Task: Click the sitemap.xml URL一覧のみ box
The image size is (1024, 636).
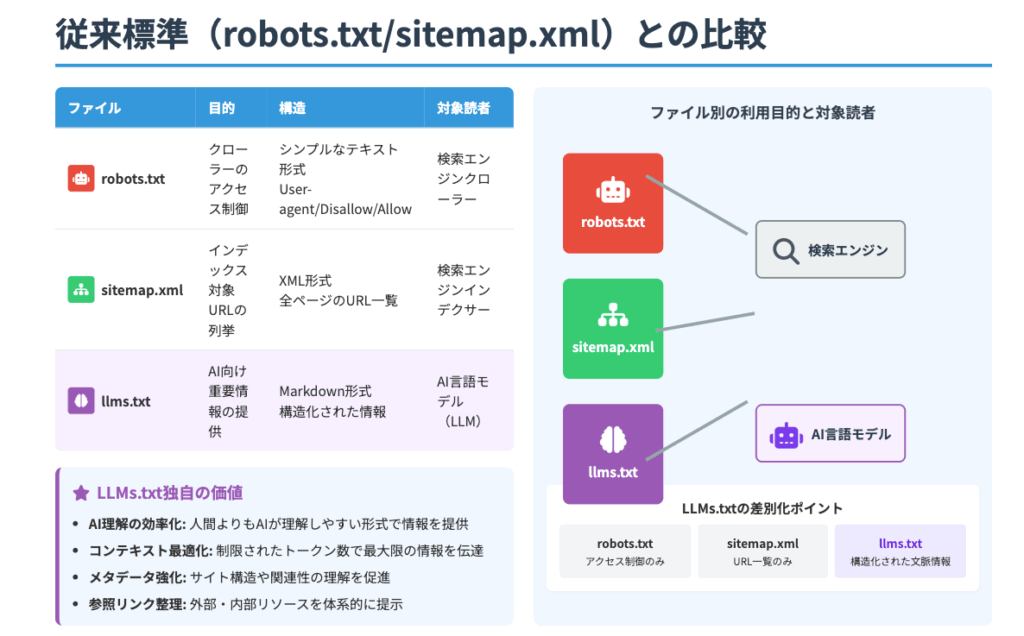Action: tap(762, 551)
